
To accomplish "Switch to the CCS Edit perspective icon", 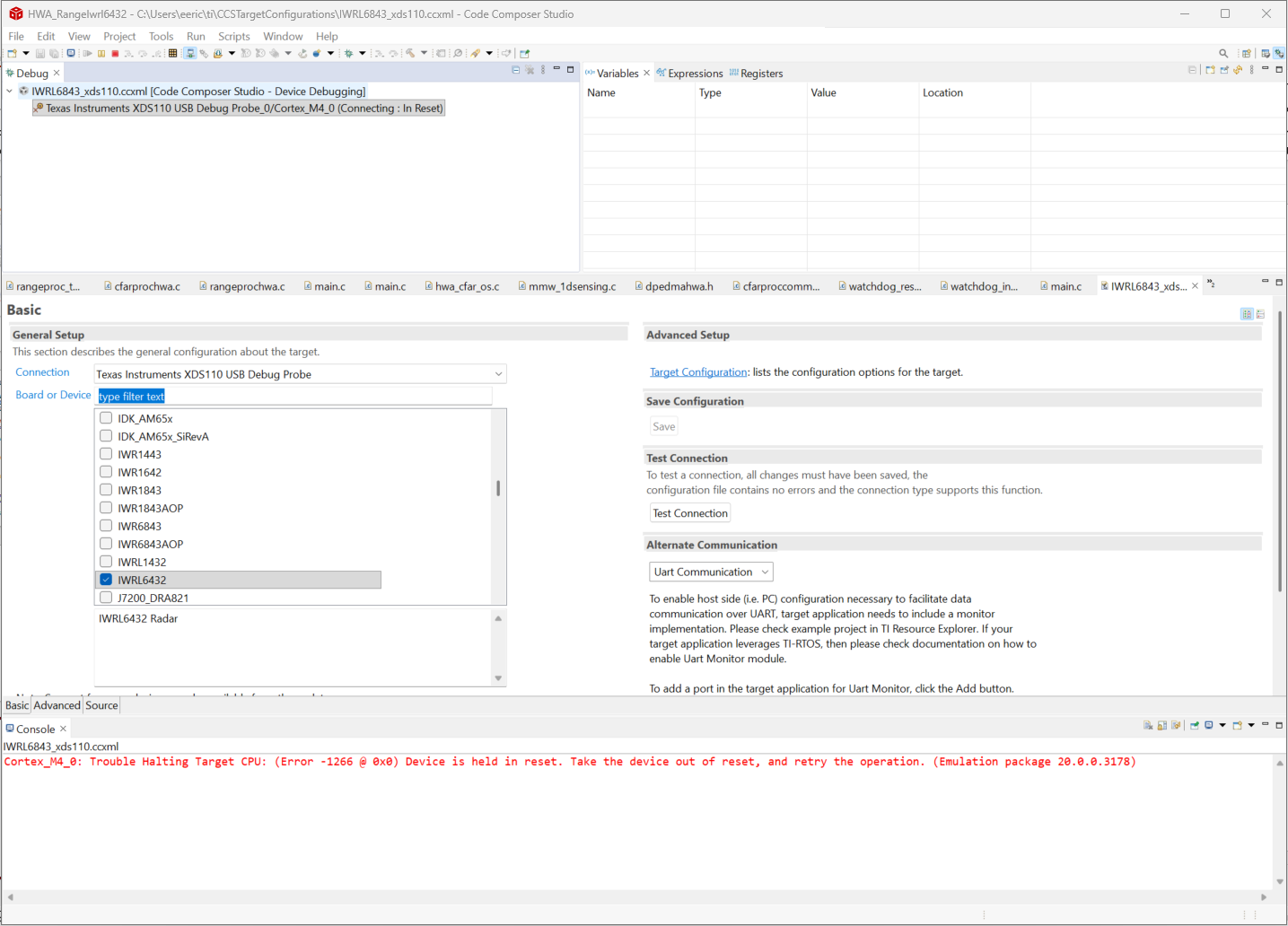I will pos(1266,54).
